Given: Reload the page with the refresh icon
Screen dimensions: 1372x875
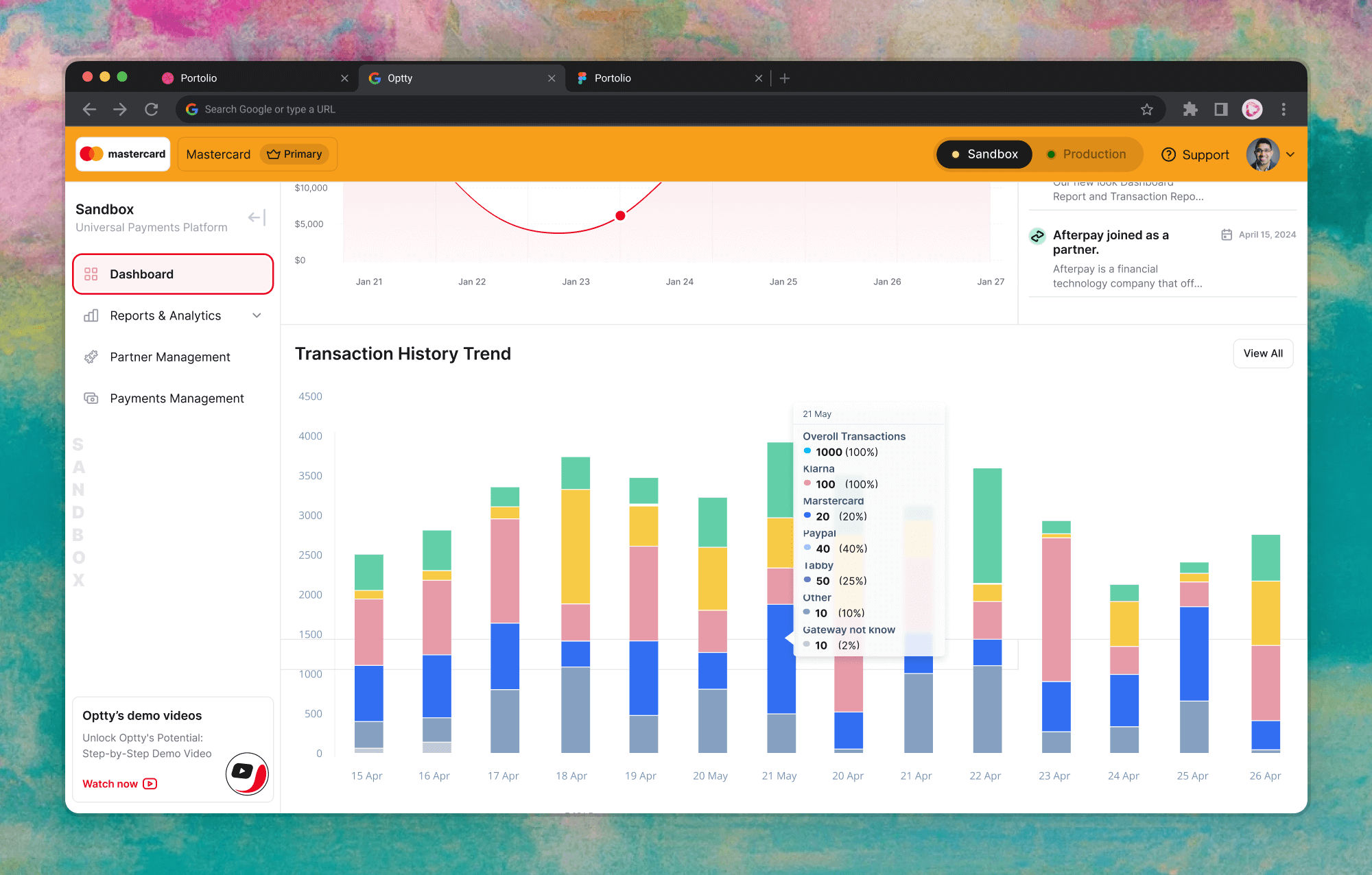Looking at the screenshot, I should click(x=152, y=109).
